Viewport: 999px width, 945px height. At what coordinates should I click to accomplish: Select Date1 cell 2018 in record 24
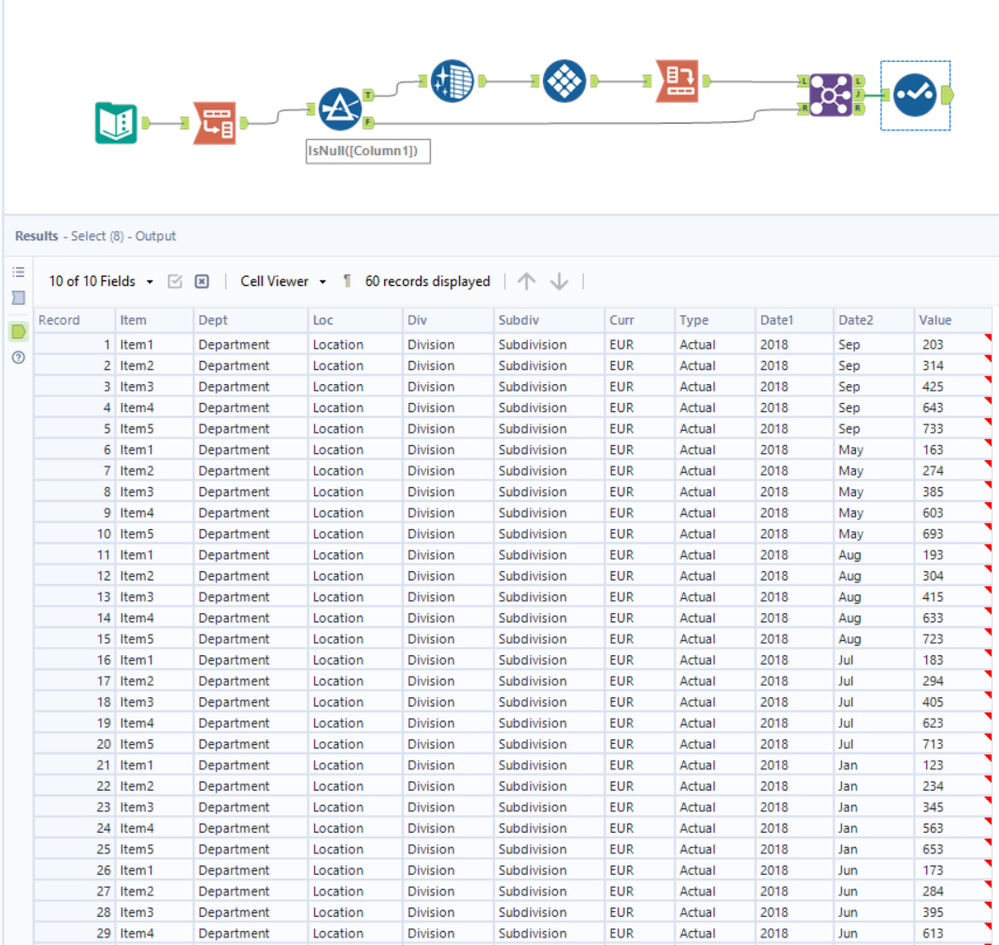point(794,828)
